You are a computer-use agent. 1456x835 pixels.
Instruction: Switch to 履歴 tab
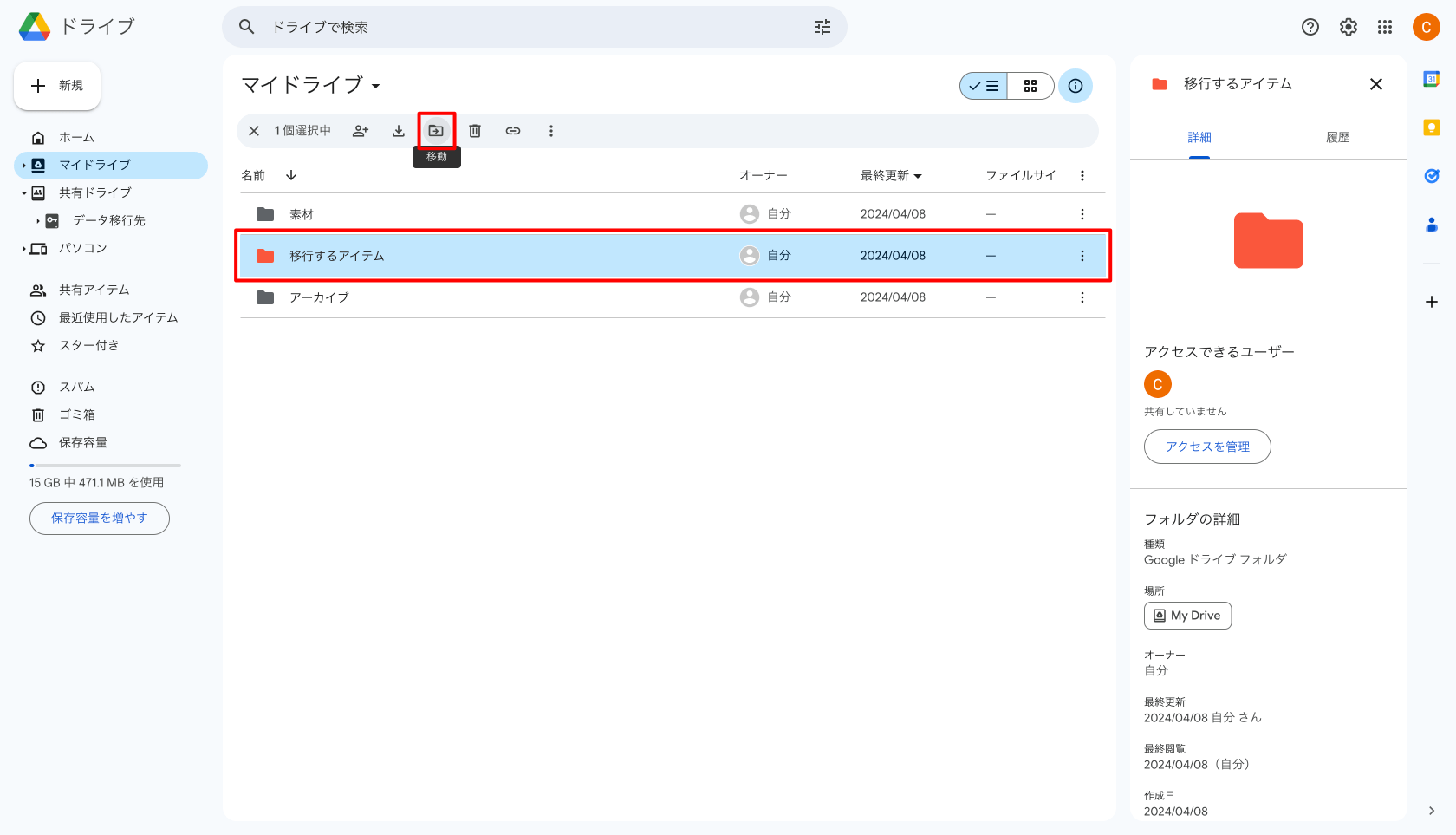point(1338,138)
